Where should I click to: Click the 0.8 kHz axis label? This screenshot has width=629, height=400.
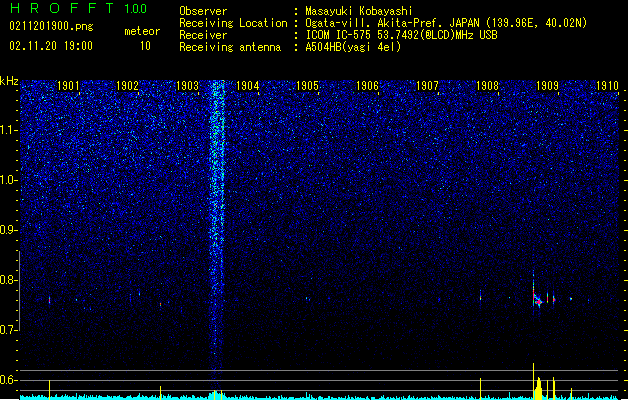pyautogui.click(x=9, y=280)
